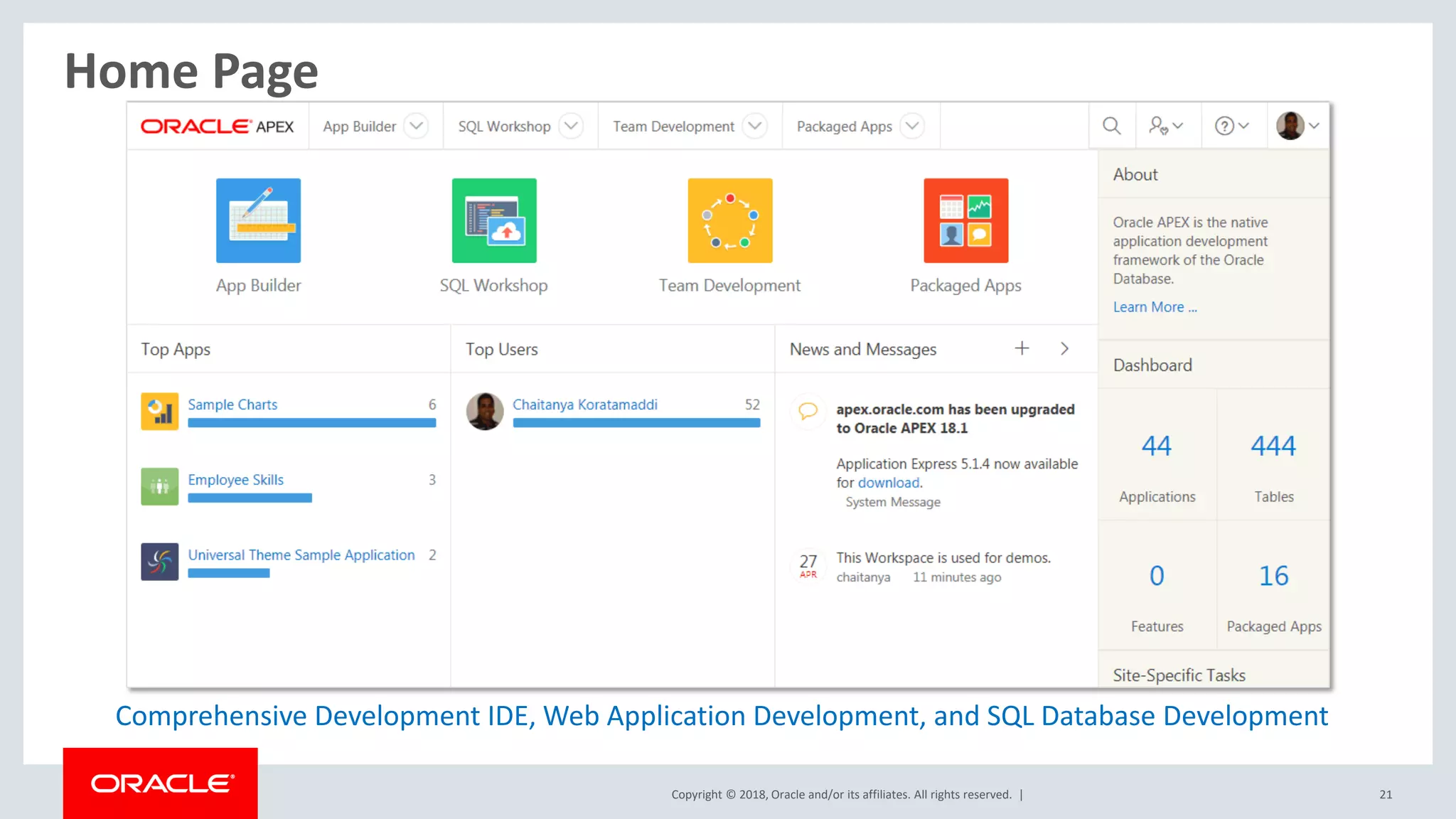Screen dimensions: 1456x819
Task: Click the red Oracle logo in footer
Action: click(x=161, y=783)
